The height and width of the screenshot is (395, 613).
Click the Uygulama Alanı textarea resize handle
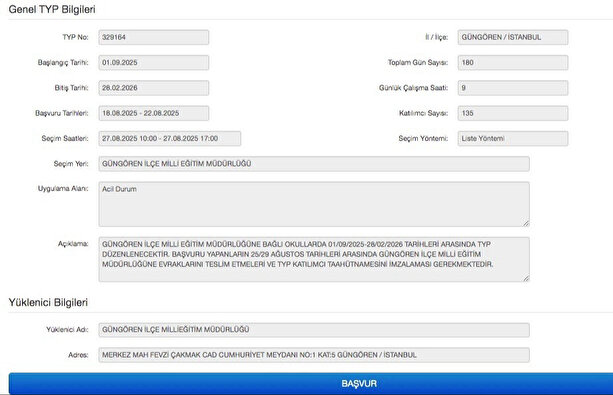tap(526, 223)
